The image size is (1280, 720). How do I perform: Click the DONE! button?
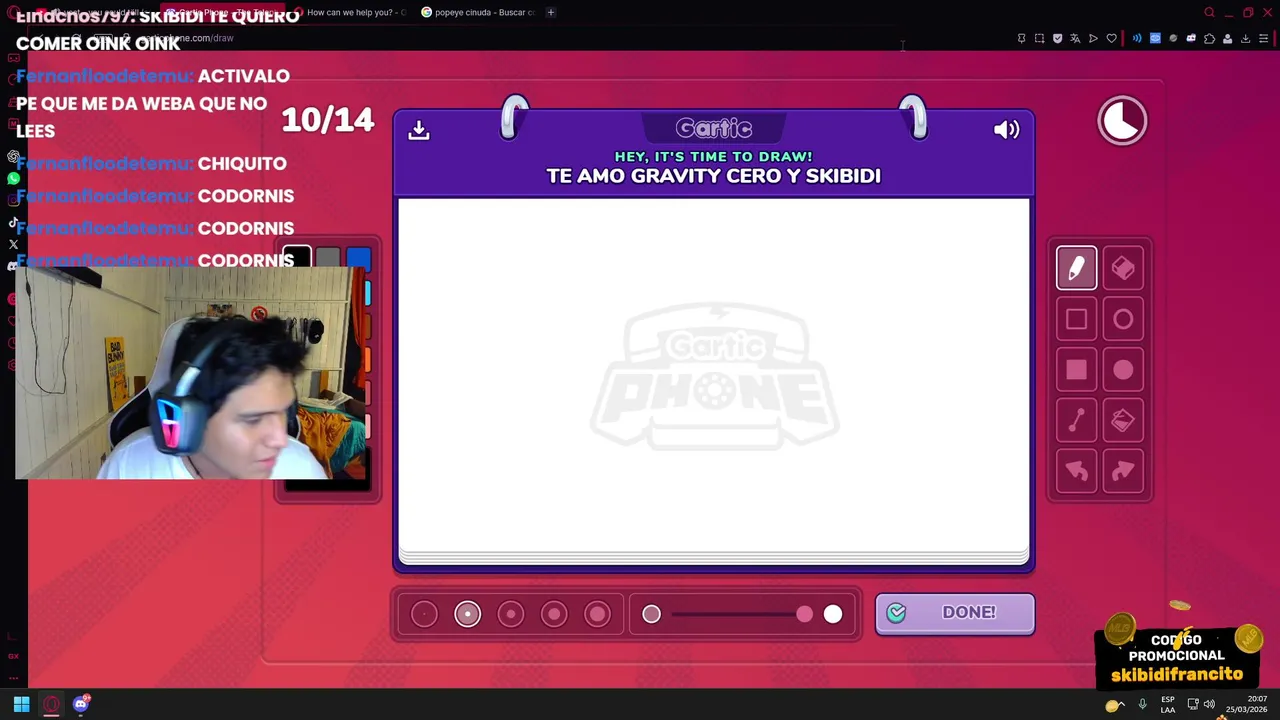pyautogui.click(x=955, y=613)
